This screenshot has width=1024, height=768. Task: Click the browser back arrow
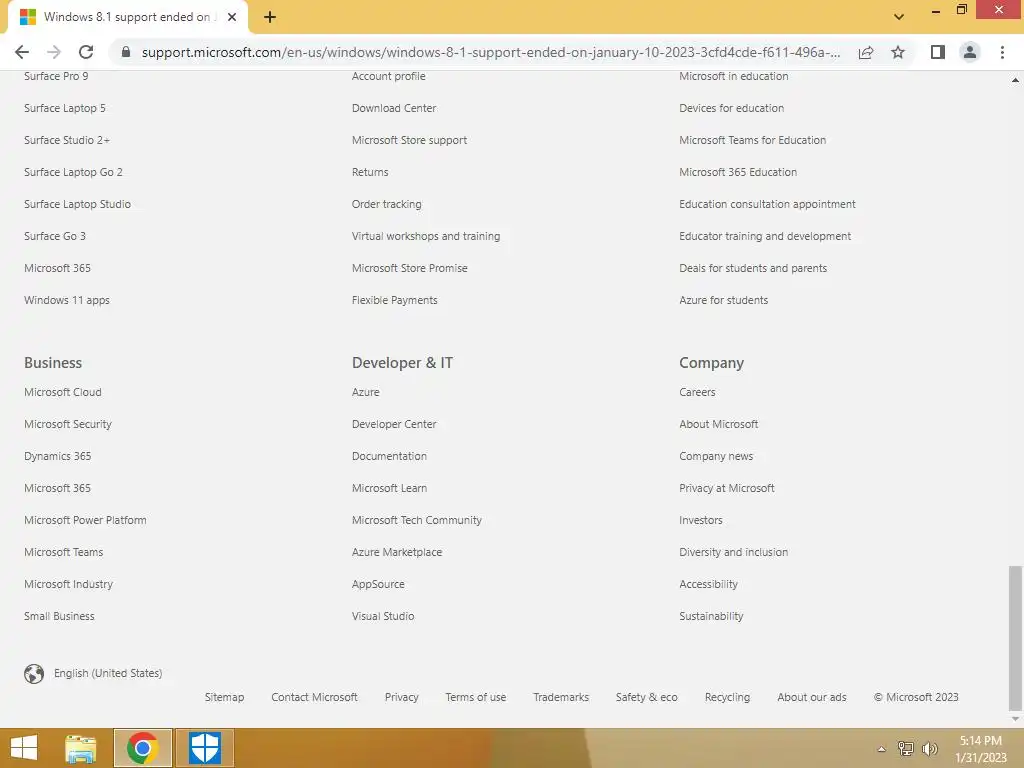tap(22, 52)
